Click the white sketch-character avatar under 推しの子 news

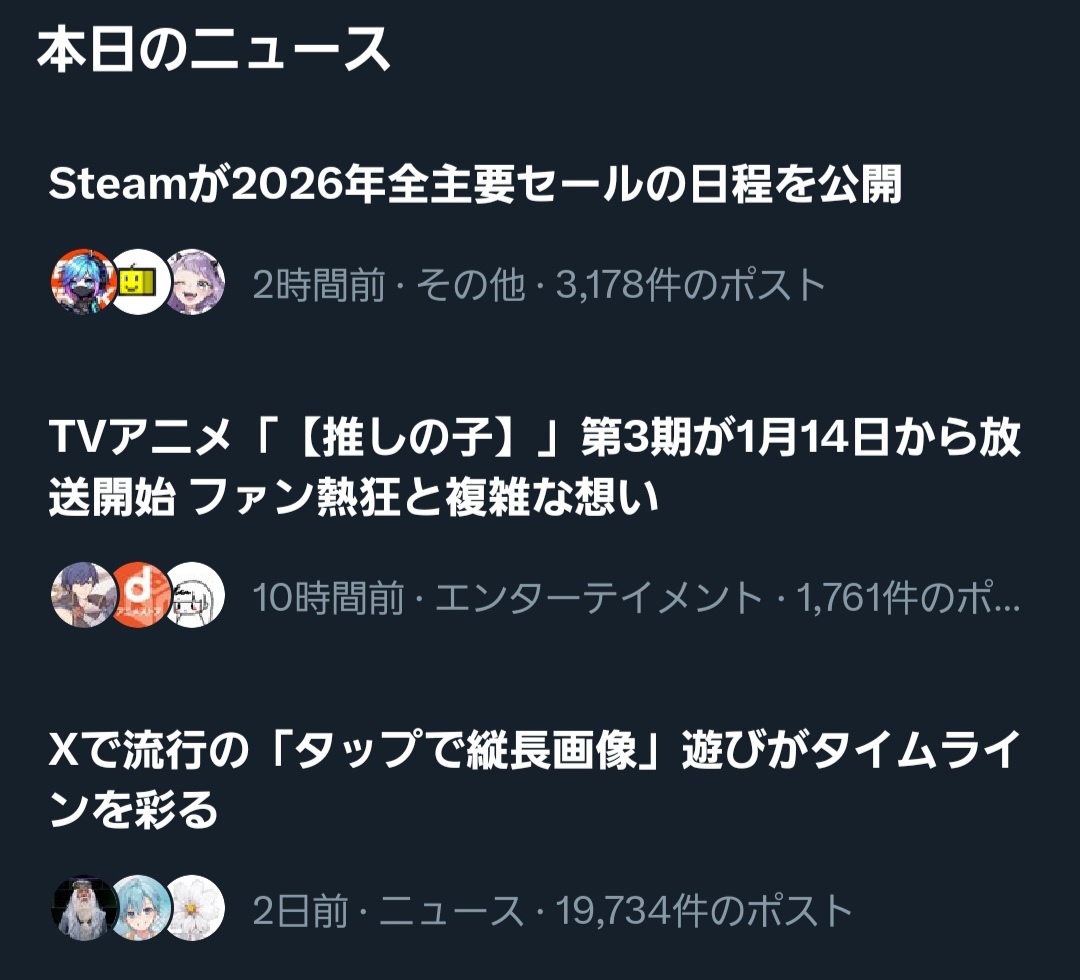(x=194, y=595)
